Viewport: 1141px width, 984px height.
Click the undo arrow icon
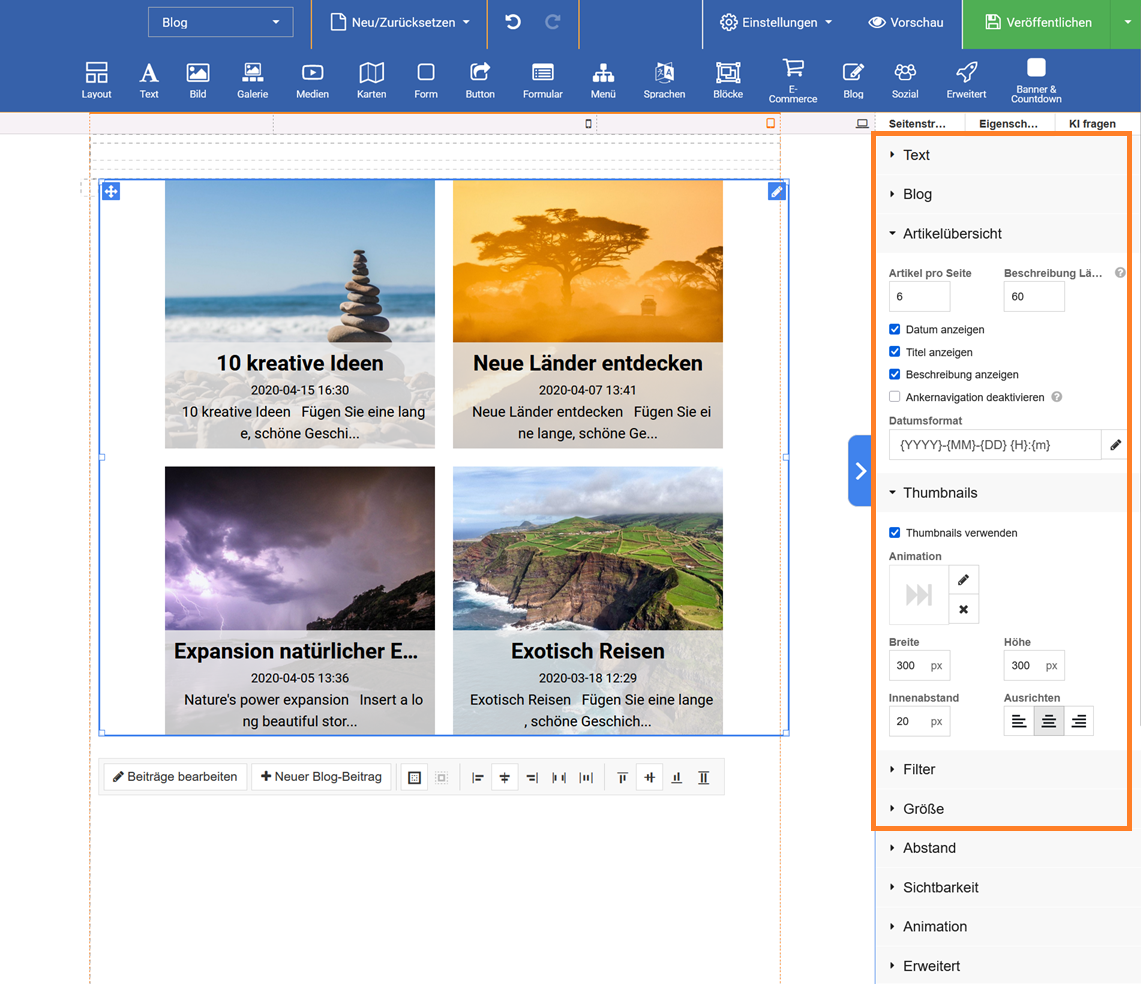coord(513,22)
